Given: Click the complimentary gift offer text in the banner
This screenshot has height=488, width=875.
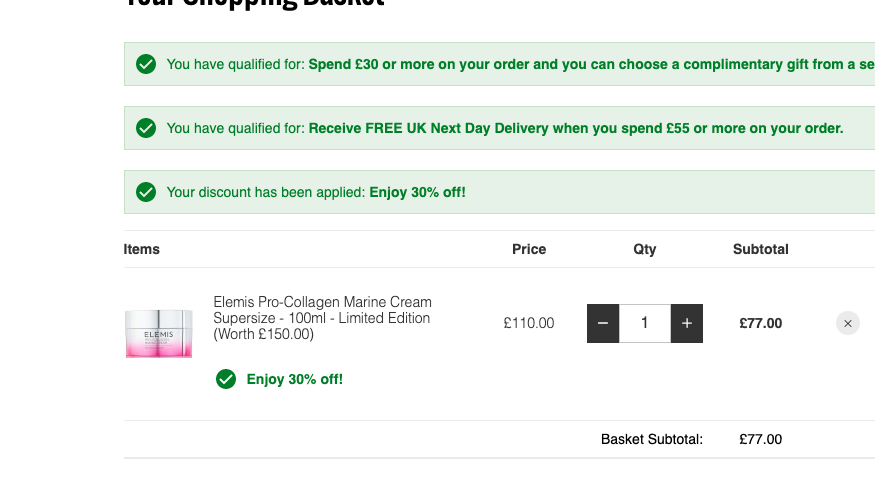Looking at the screenshot, I should click(592, 64).
